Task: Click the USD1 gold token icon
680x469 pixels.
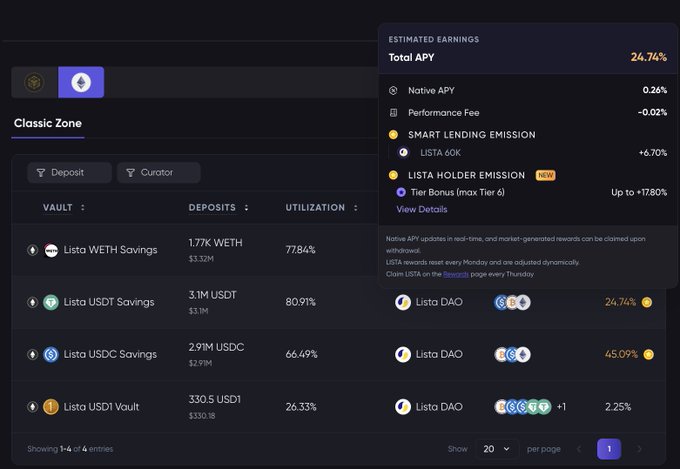Action: coord(51,407)
